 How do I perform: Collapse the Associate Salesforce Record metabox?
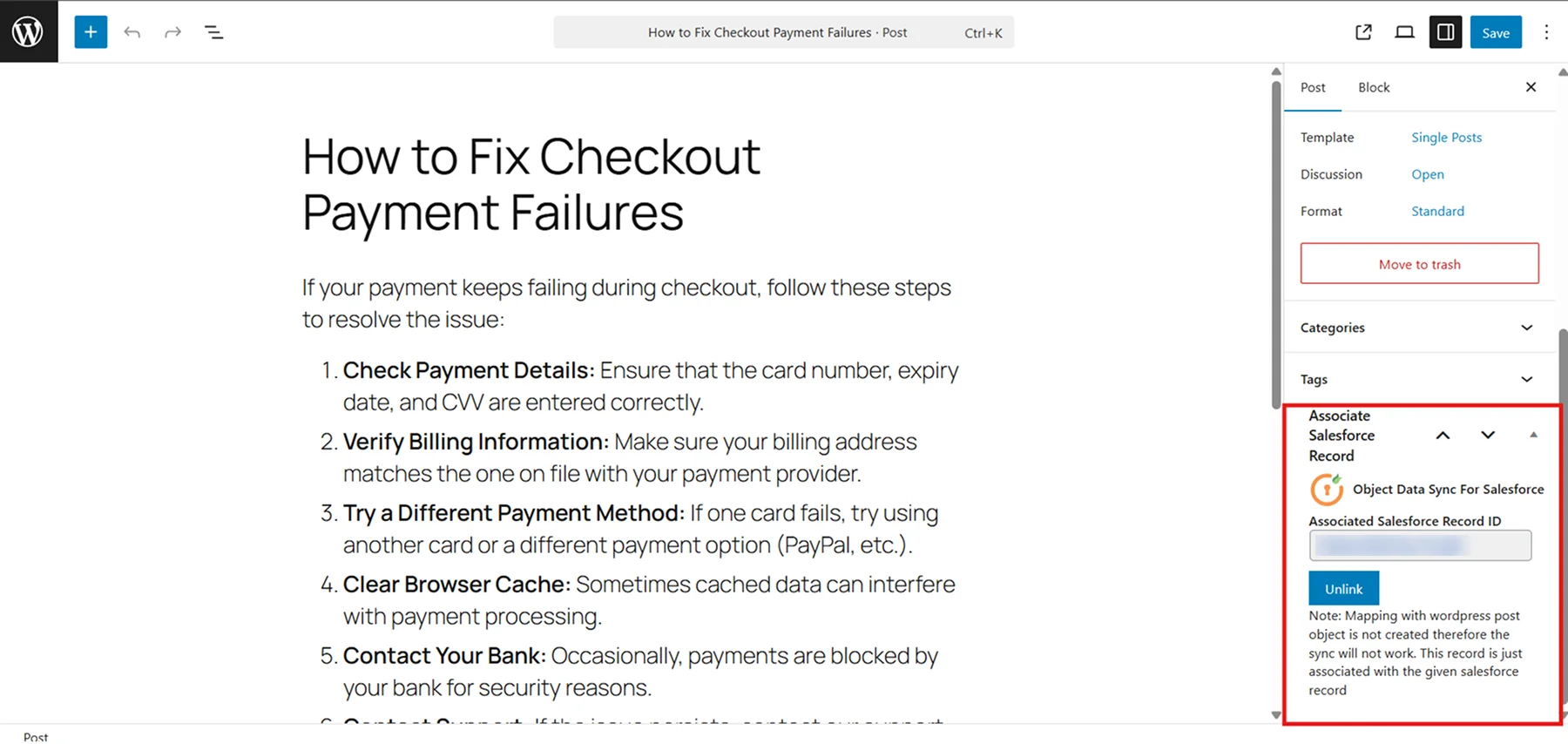pyautogui.click(x=1533, y=435)
